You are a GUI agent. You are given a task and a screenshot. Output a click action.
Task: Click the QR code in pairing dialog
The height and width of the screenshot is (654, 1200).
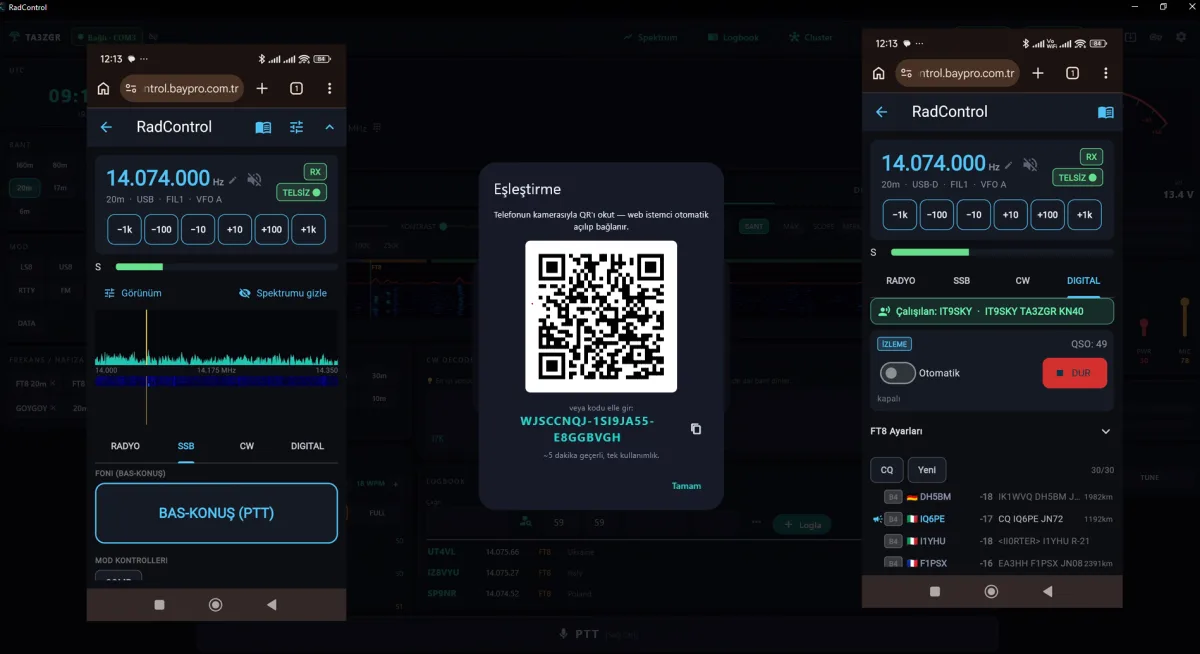point(601,317)
